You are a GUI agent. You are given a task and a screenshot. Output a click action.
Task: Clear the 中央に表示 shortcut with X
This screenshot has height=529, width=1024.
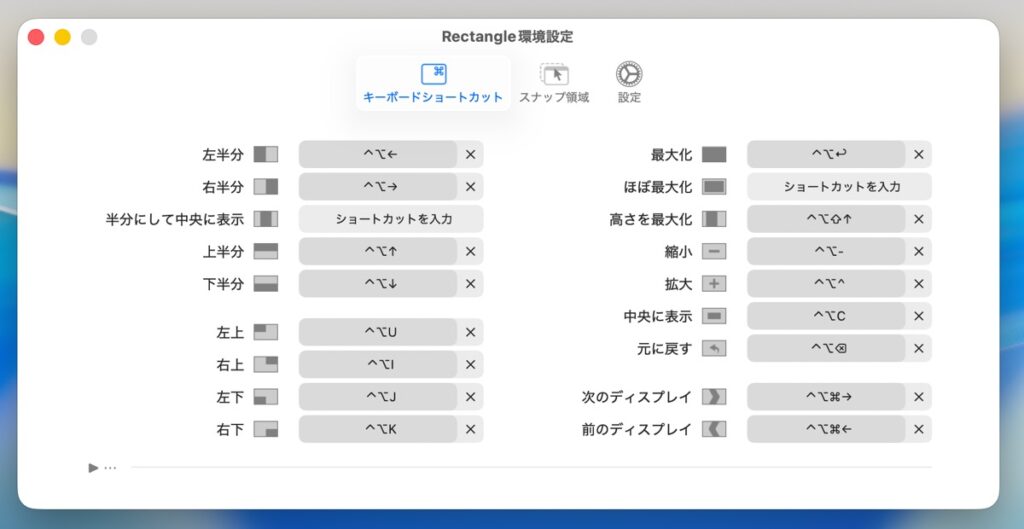coord(918,316)
